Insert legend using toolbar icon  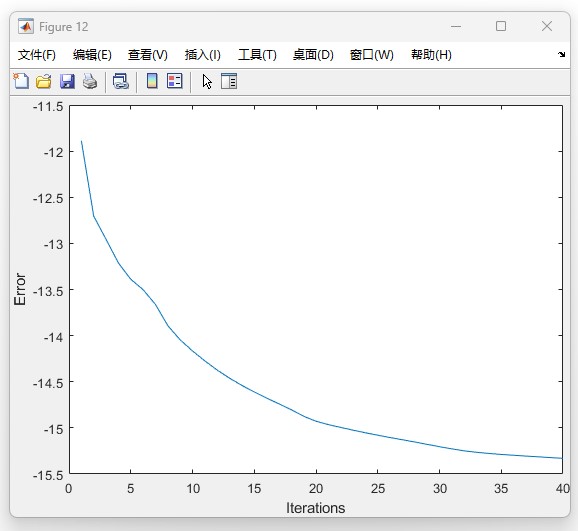175,81
